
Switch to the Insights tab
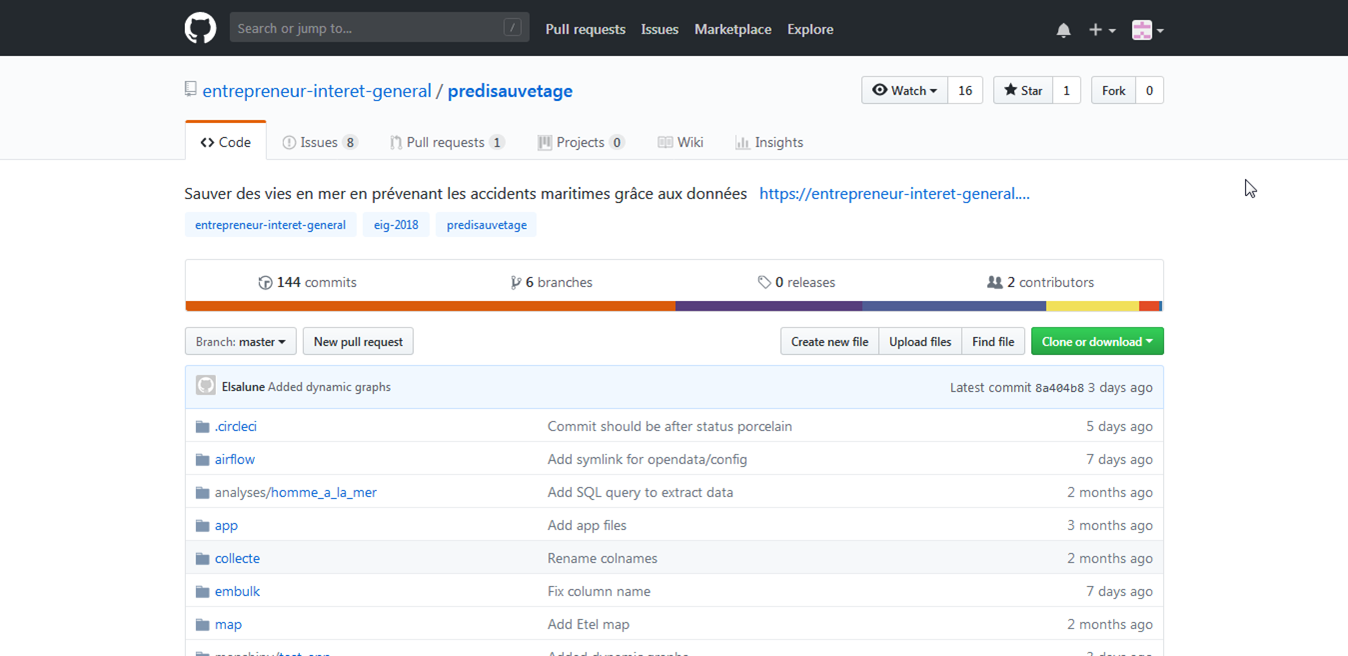(x=769, y=142)
